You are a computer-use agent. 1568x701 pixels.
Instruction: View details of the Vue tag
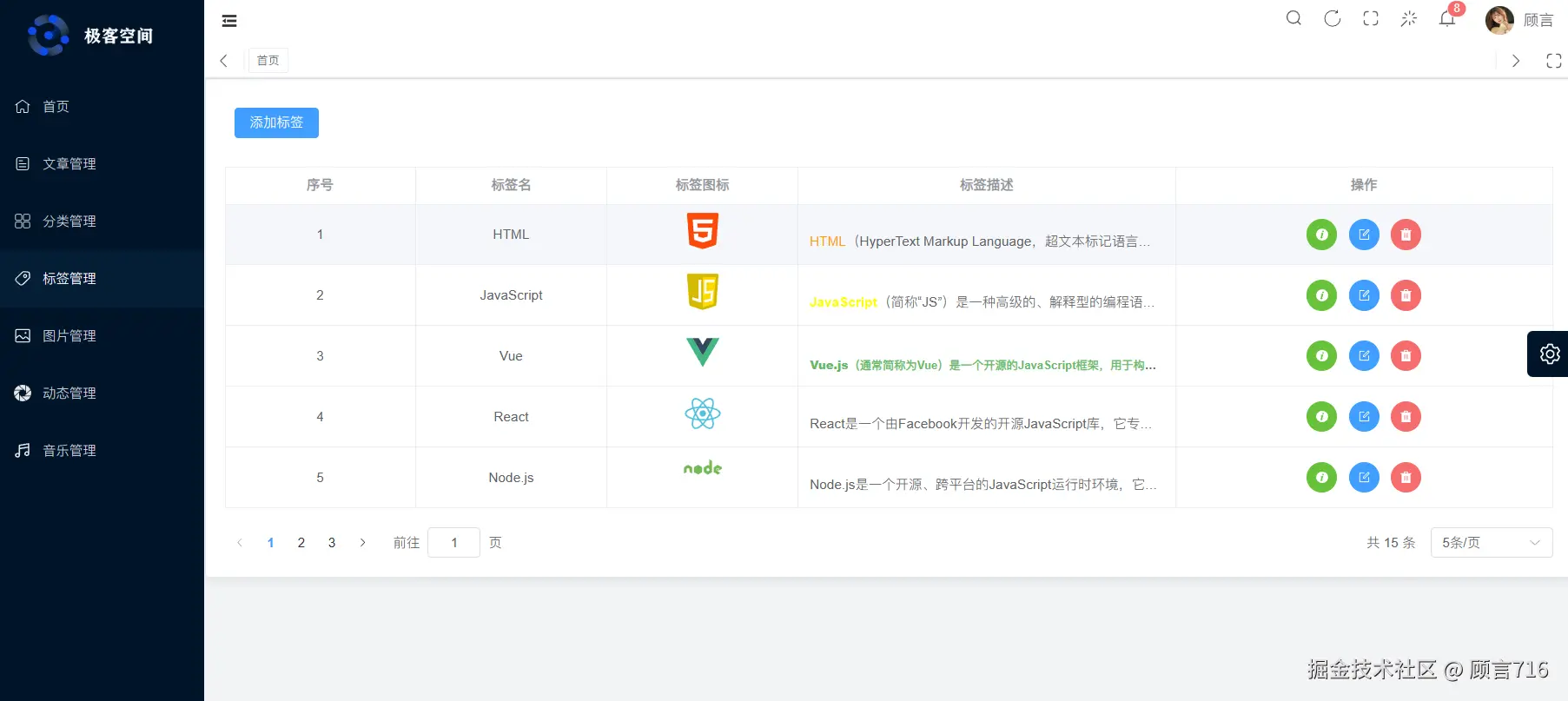click(1321, 356)
